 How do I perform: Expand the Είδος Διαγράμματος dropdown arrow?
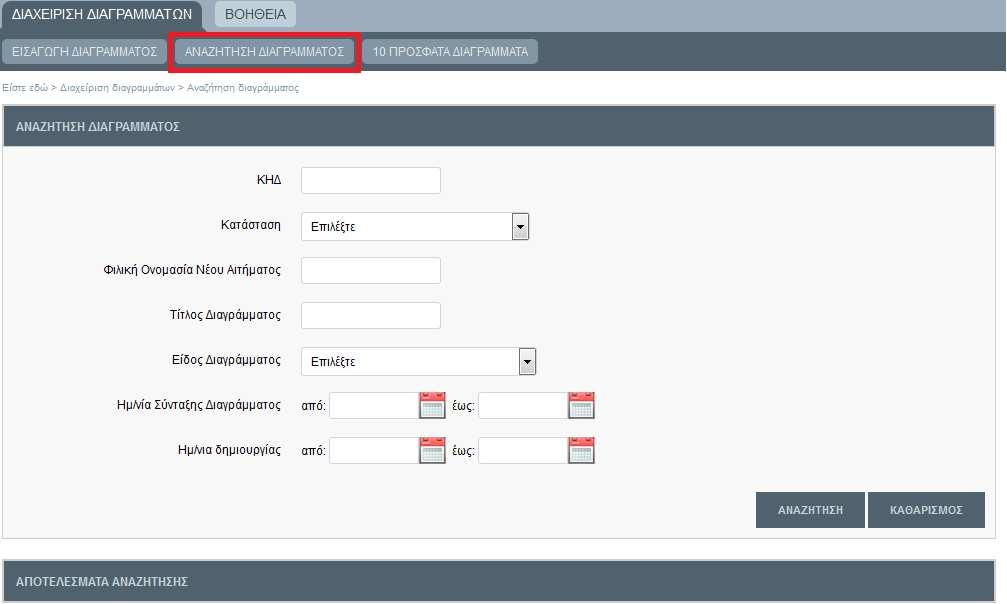pos(527,362)
